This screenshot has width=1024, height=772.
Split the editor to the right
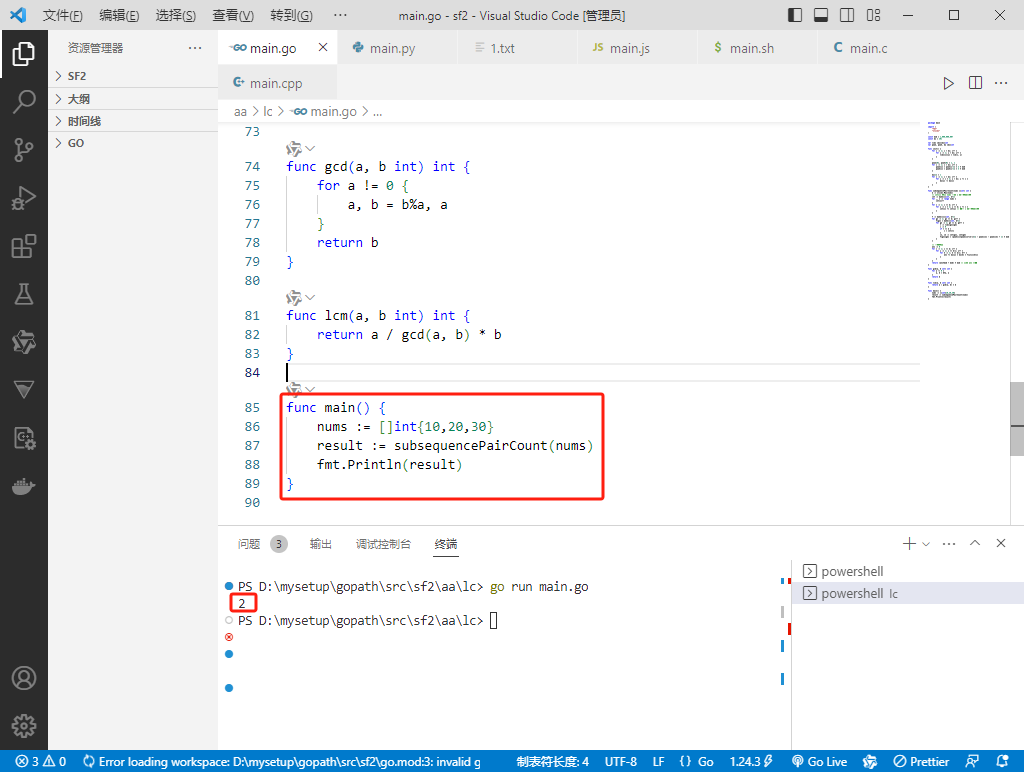click(x=975, y=83)
